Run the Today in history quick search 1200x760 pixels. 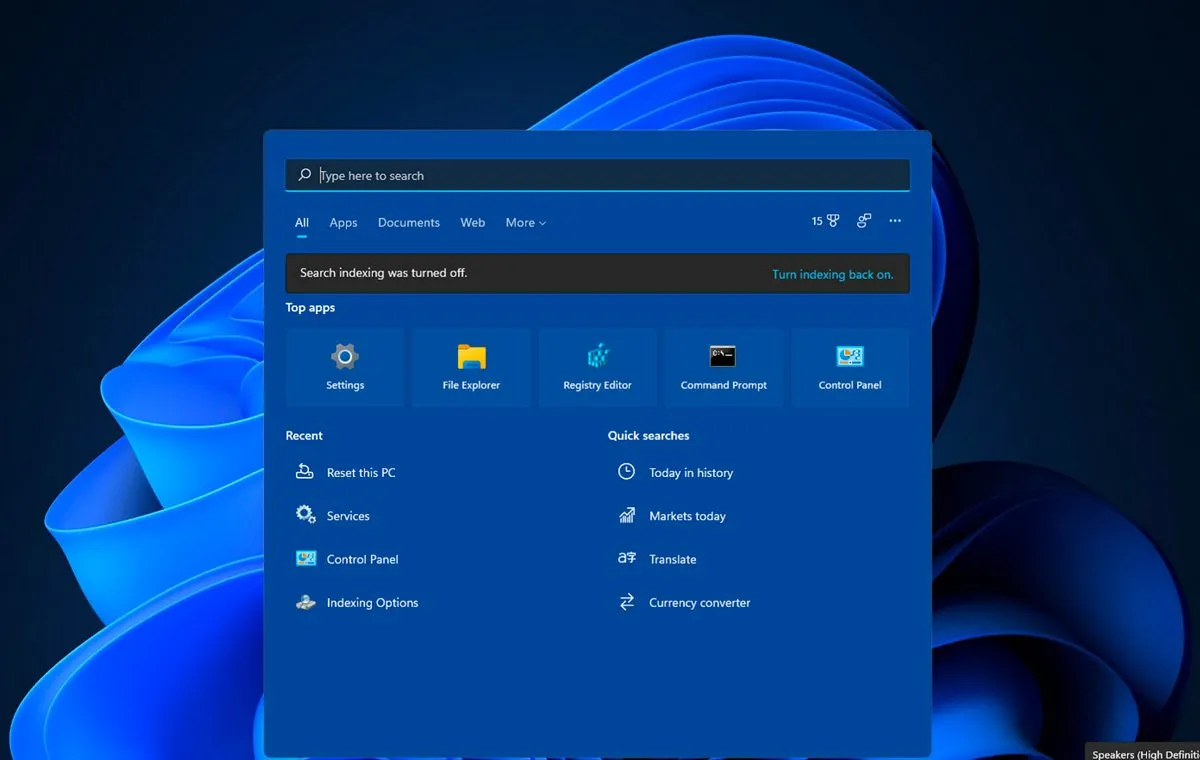pyautogui.click(x=690, y=473)
